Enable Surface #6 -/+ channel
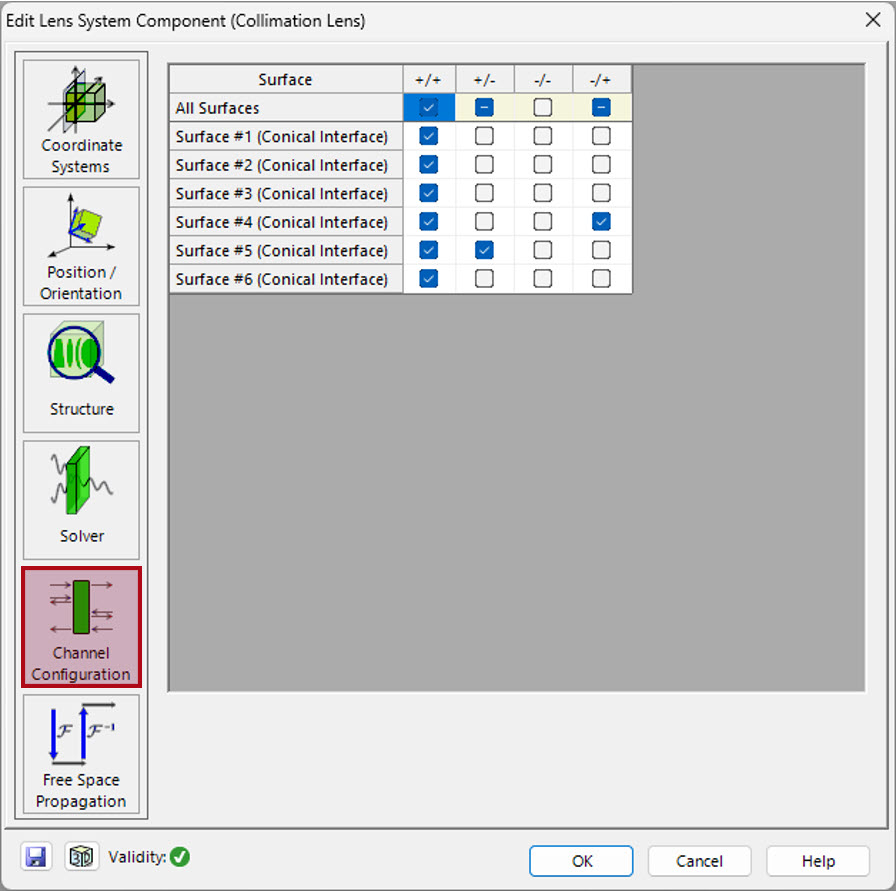 click(601, 279)
